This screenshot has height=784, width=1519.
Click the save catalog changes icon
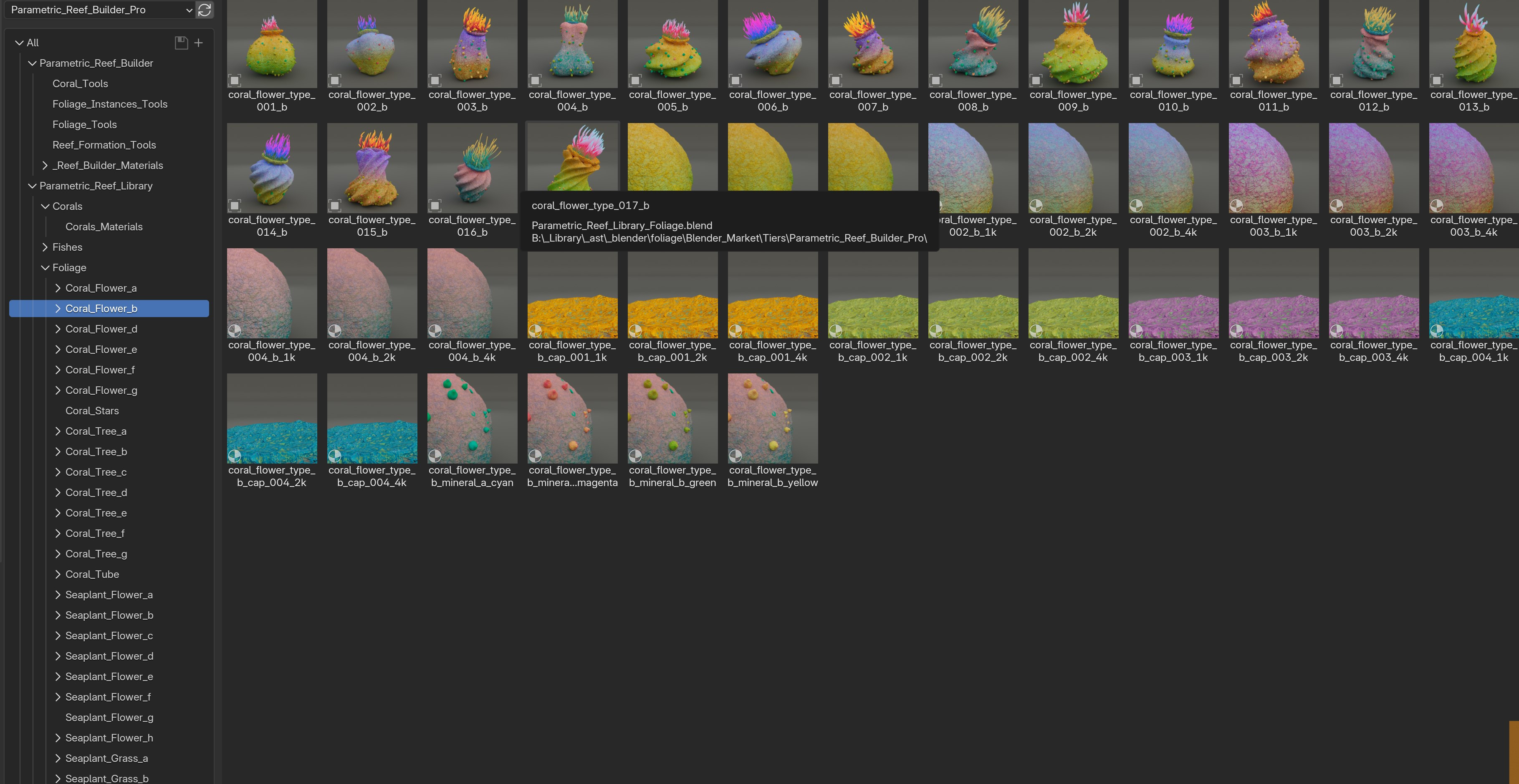181,43
